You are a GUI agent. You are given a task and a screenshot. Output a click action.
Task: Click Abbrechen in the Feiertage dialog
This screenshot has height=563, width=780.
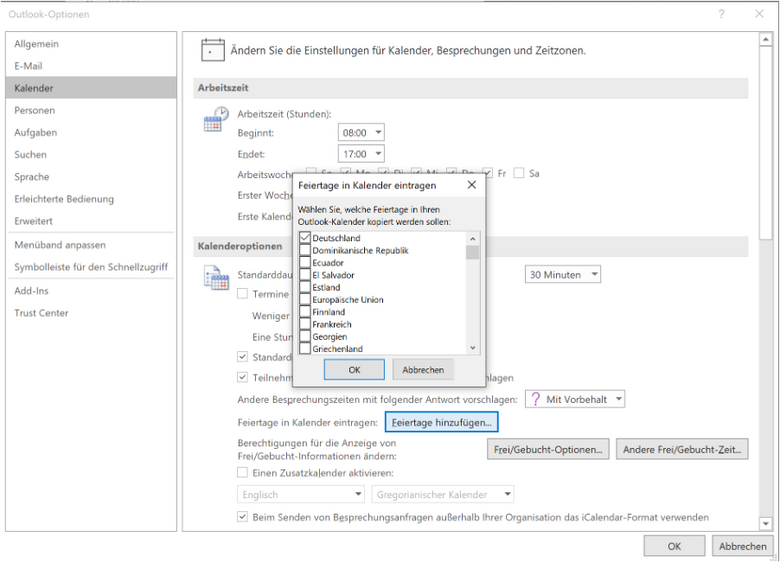[423, 370]
